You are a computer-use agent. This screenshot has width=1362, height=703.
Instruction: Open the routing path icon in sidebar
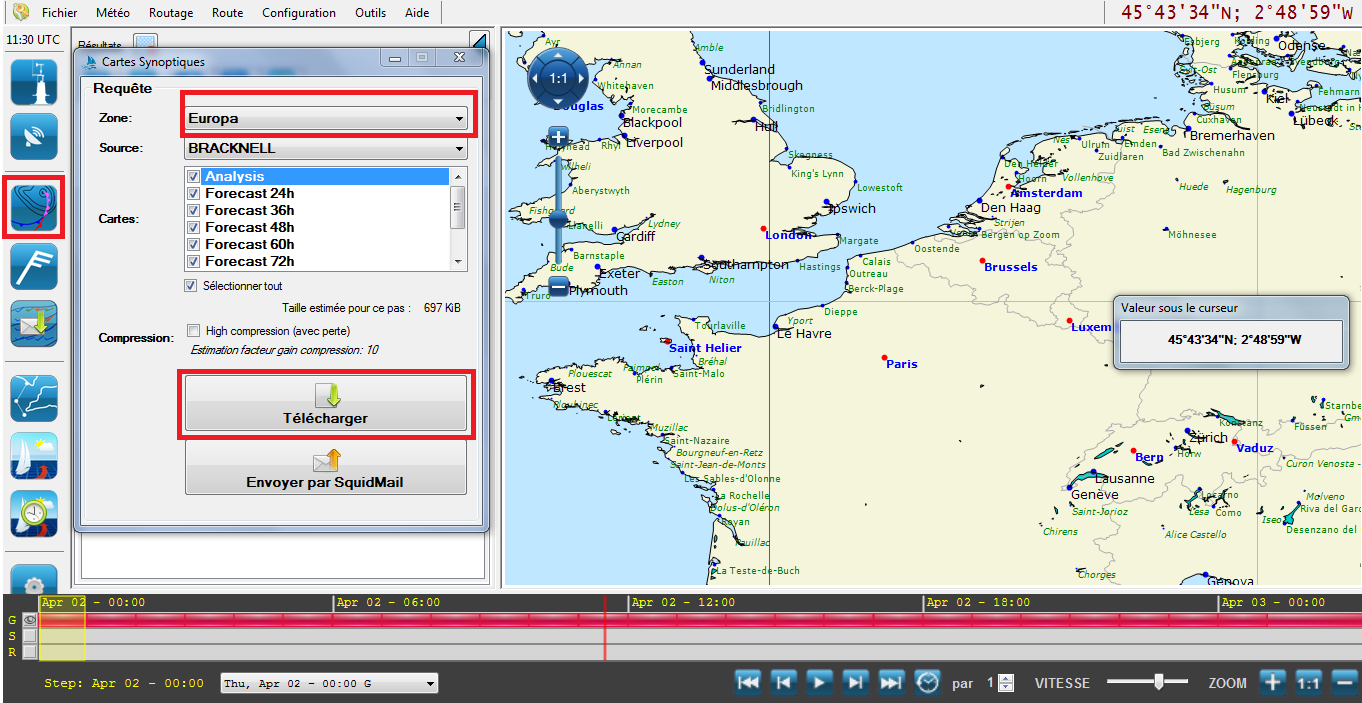click(34, 397)
